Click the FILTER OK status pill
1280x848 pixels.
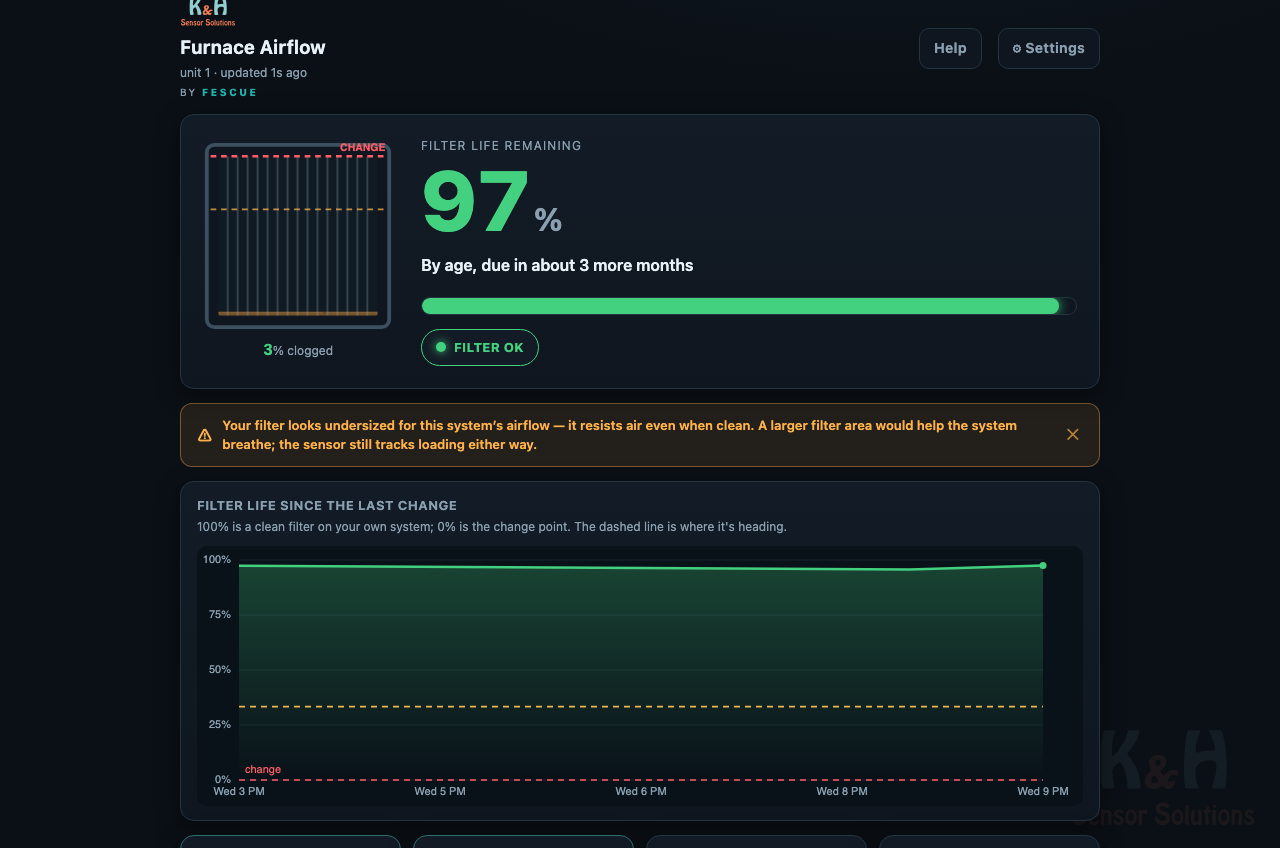tap(480, 347)
